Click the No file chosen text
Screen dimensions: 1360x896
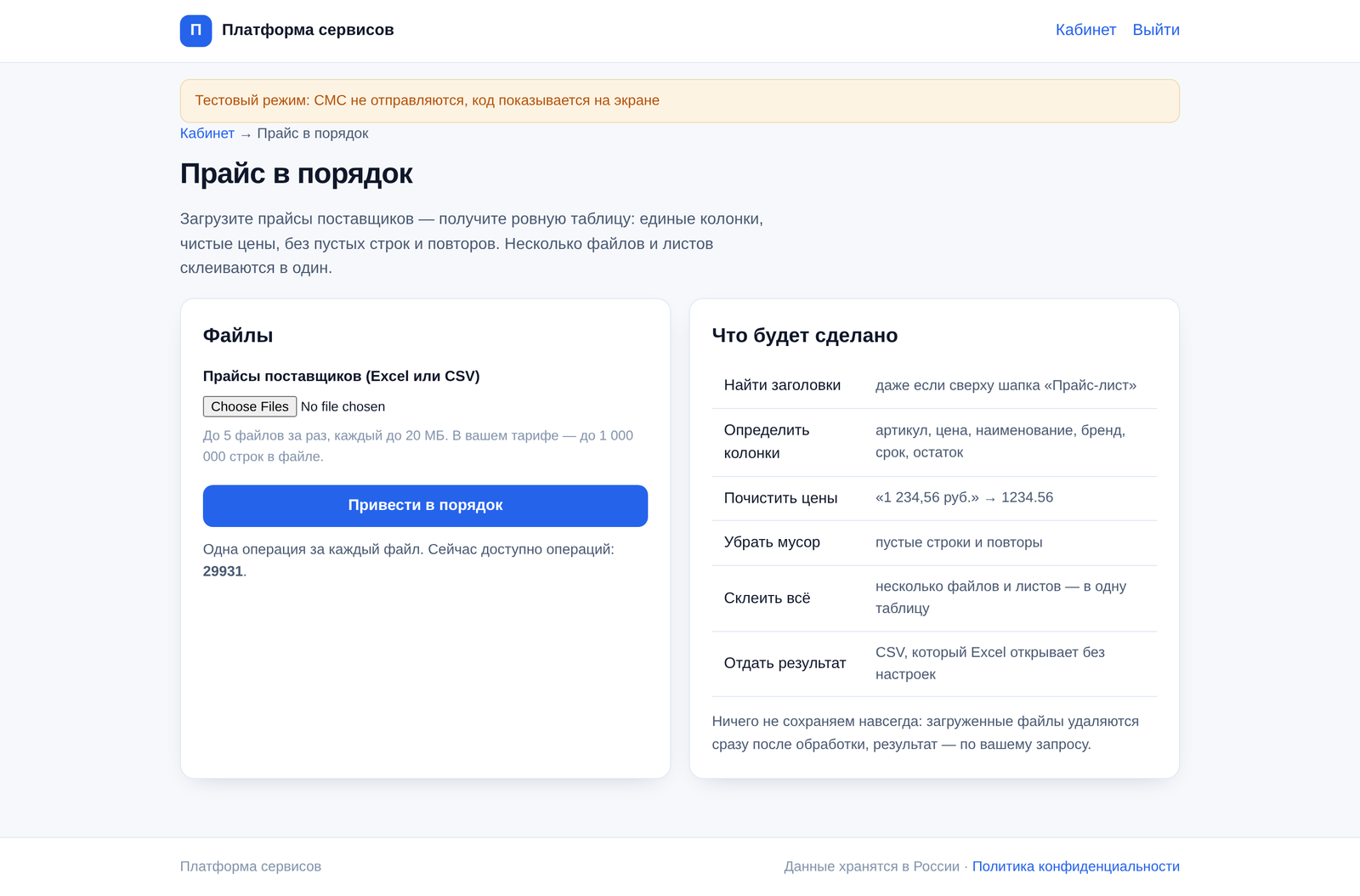343,406
